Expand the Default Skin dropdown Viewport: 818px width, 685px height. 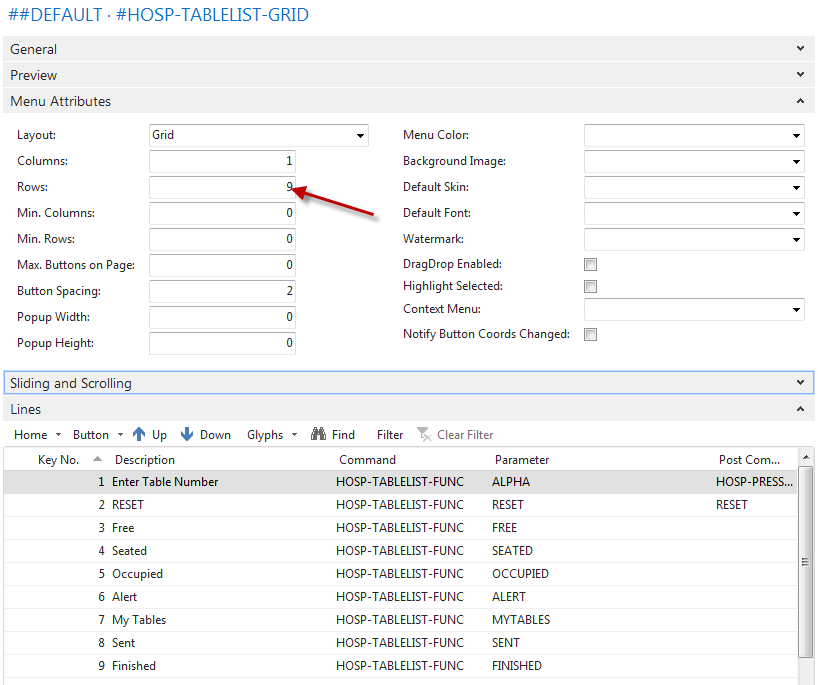(x=796, y=188)
